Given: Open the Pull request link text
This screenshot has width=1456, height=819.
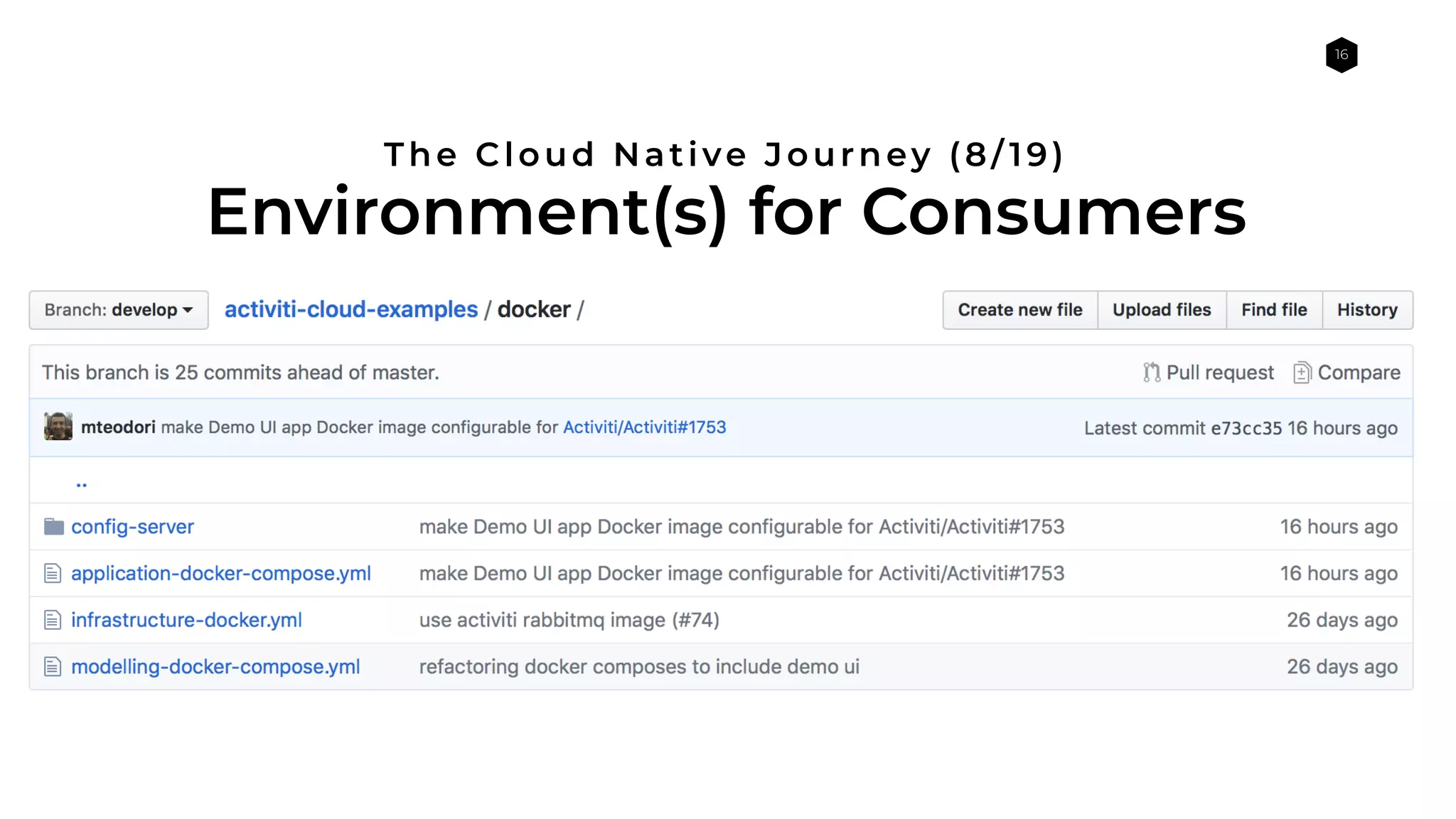Looking at the screenshot, I should (x=1220, y=373).
